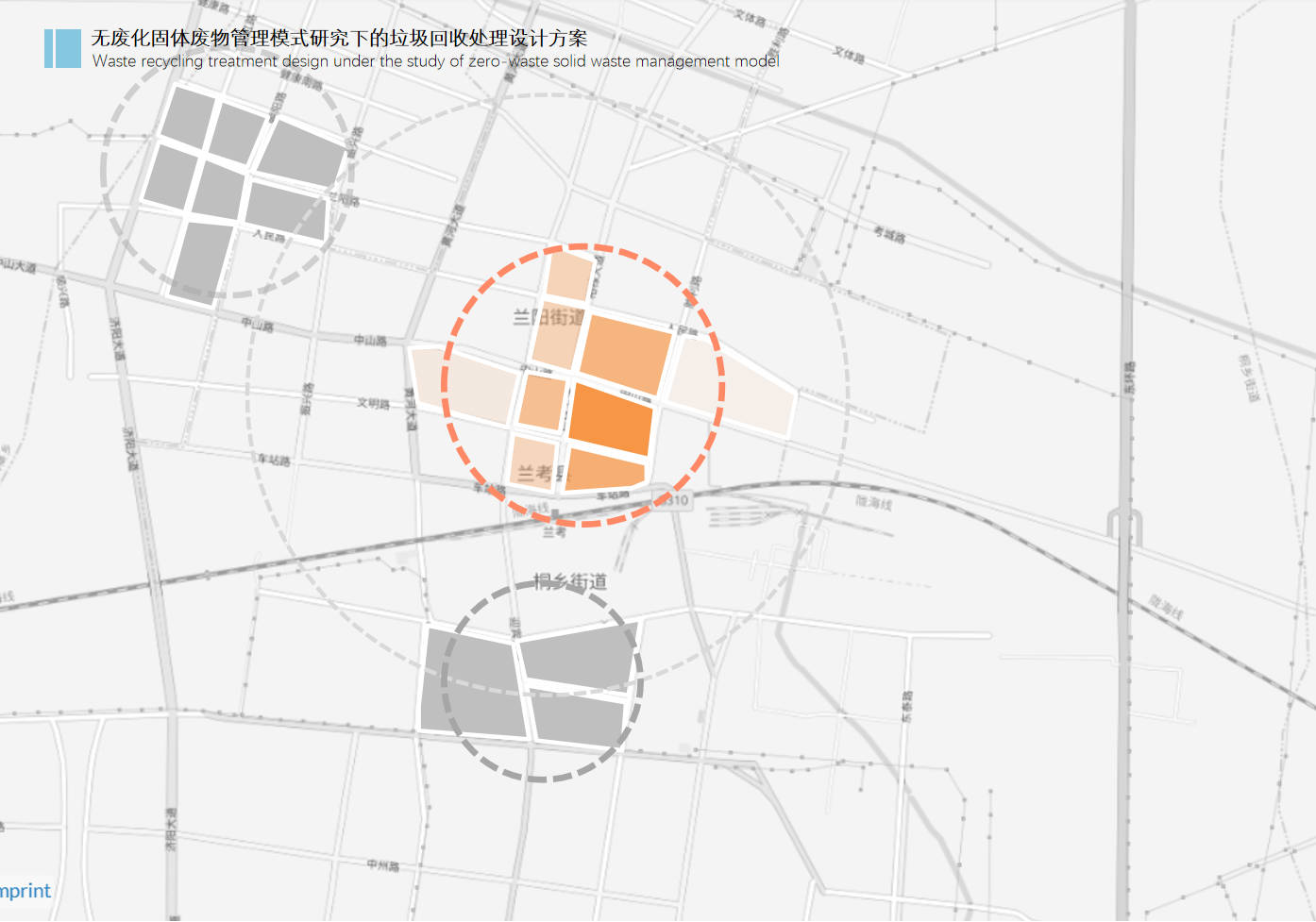Select the darkest orange block in the center
The image size is (1316, 922).
[x=612, y=419]
